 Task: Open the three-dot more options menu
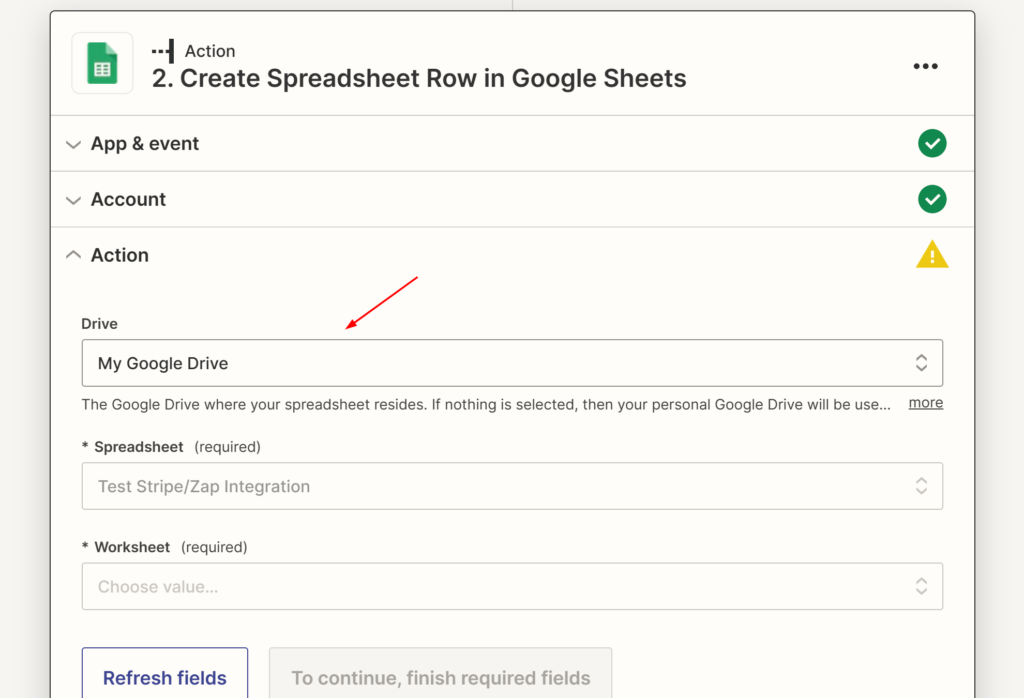pos(925,66)
